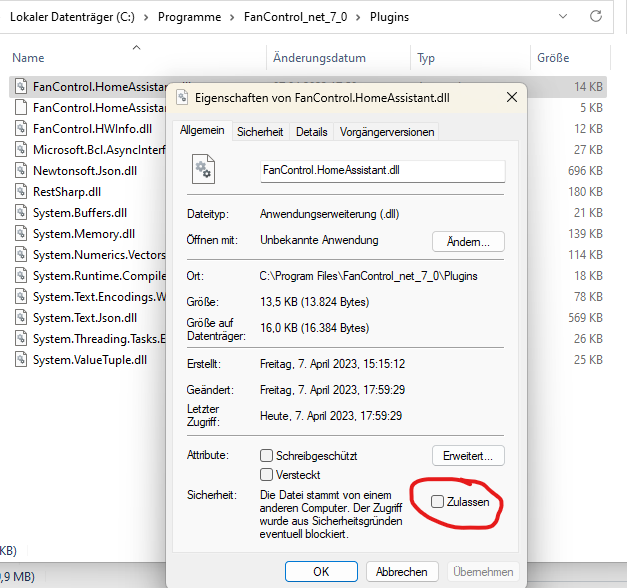
Task: Click the Erweitert... button
Action: 468,456
